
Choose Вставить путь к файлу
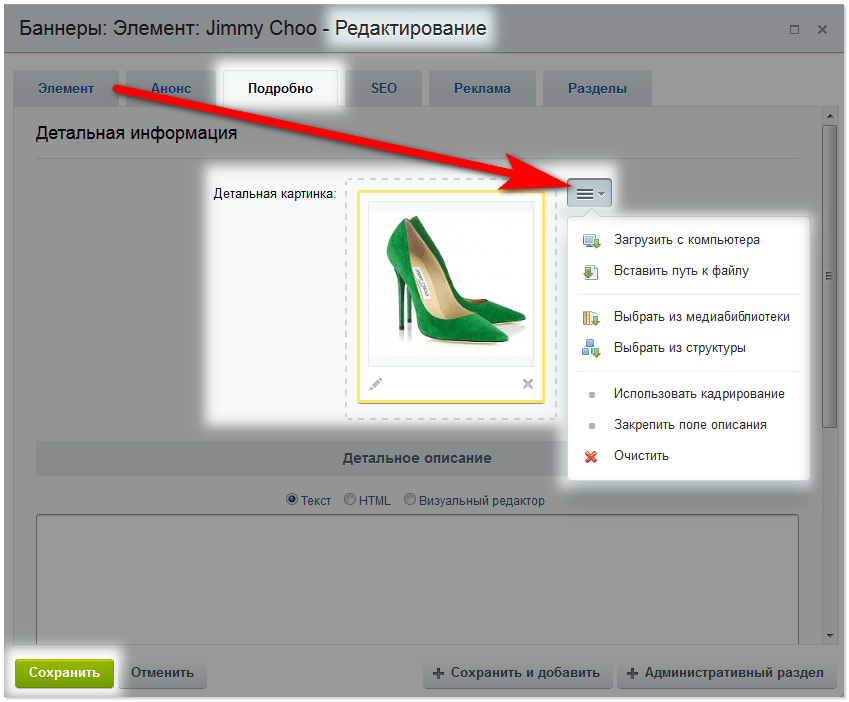pyautogui.click(x=681, y=271)
